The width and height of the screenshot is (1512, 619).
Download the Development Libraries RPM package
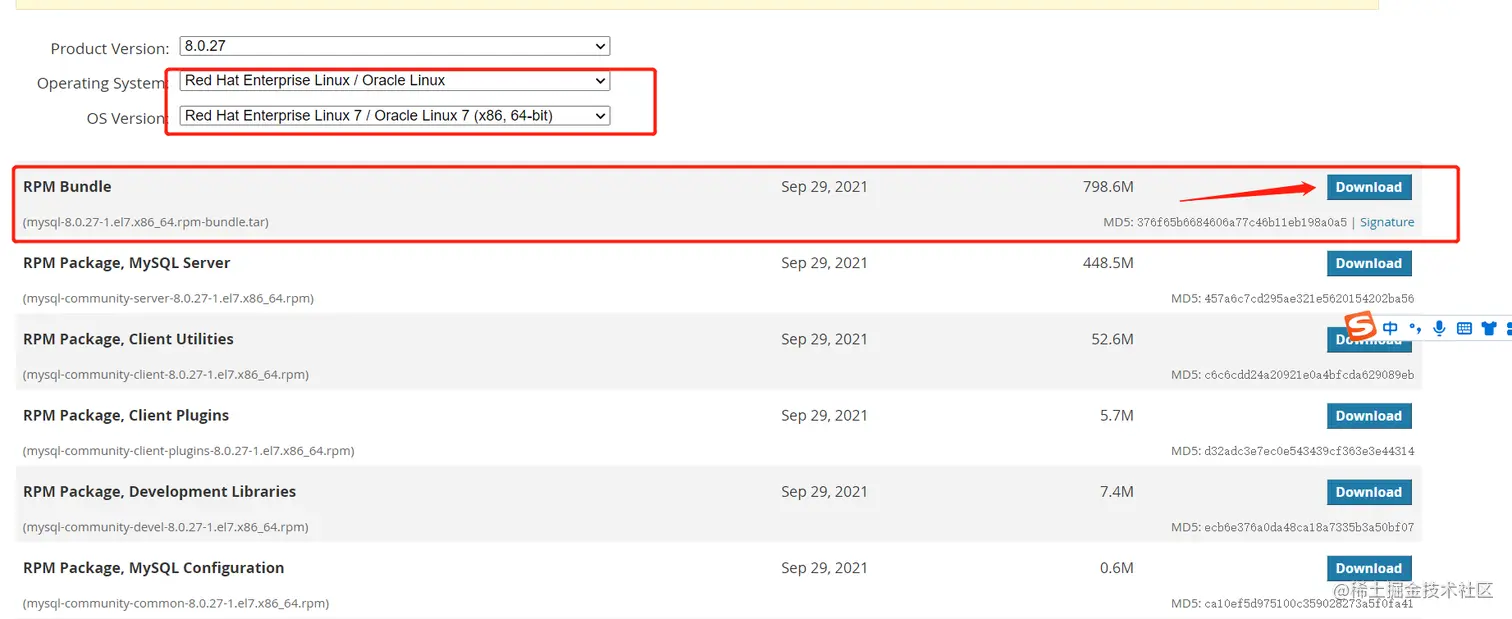coord(1369,492)
